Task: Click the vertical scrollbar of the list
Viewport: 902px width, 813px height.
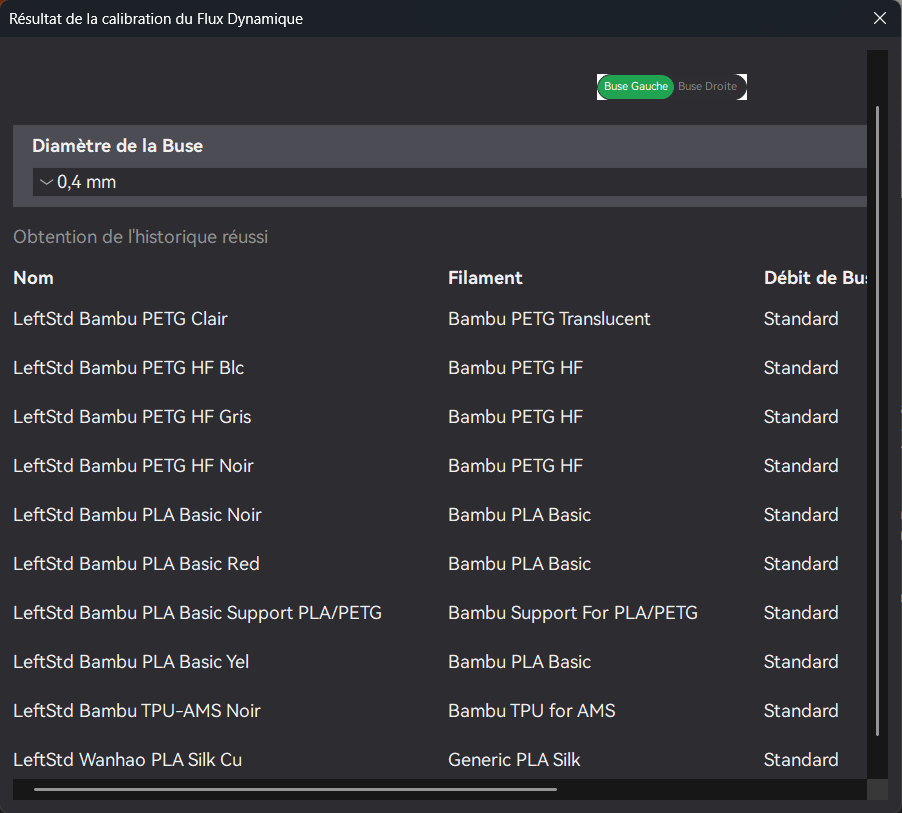Action: click(877, 420)
